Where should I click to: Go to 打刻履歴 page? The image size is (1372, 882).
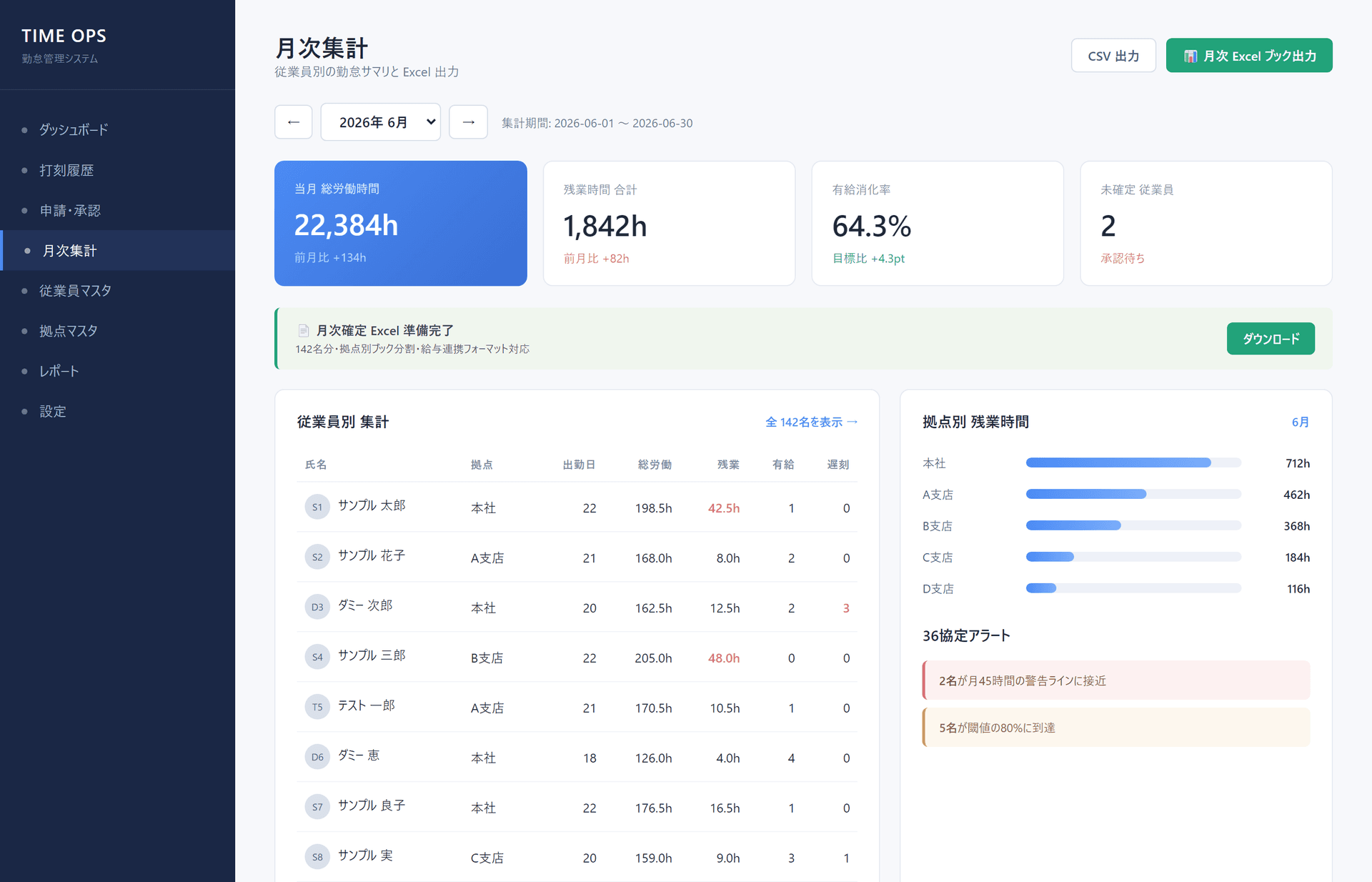point(117,170)
